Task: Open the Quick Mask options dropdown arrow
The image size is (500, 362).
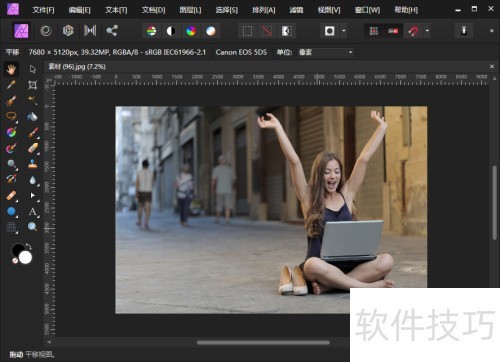Action: click(344, 31)
